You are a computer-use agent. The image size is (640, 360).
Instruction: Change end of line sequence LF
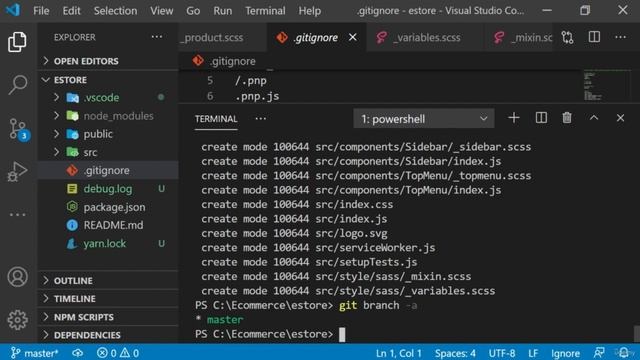click(x=533, y=353)
